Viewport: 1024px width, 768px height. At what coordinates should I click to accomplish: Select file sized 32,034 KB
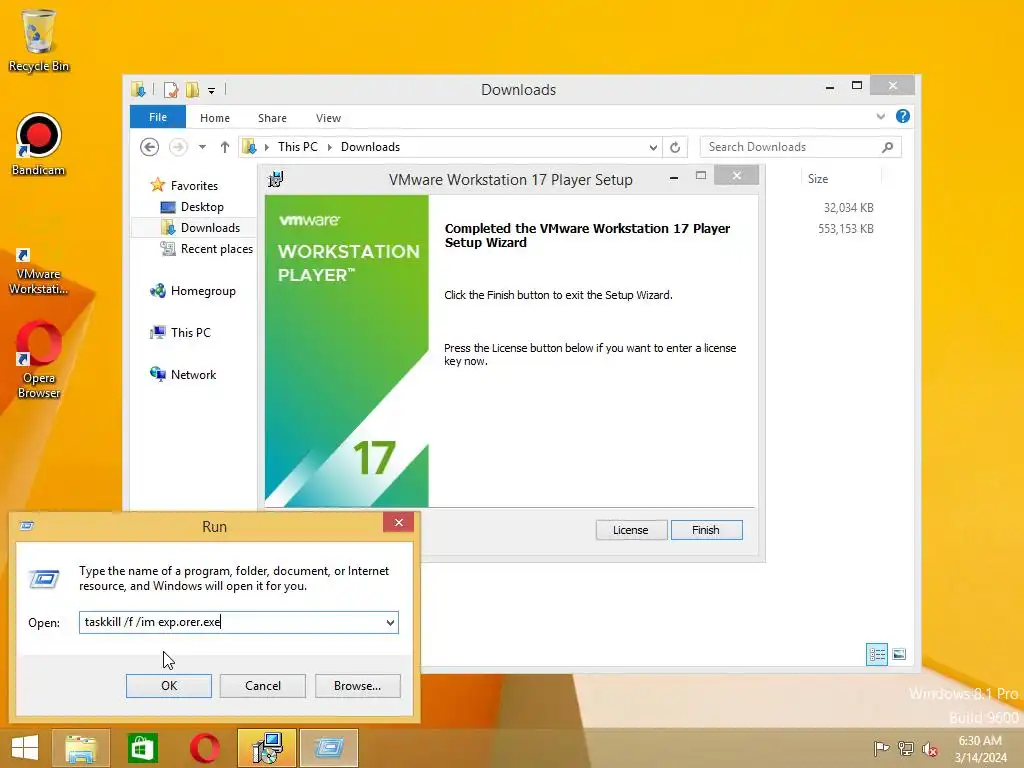tap(848, 208)
